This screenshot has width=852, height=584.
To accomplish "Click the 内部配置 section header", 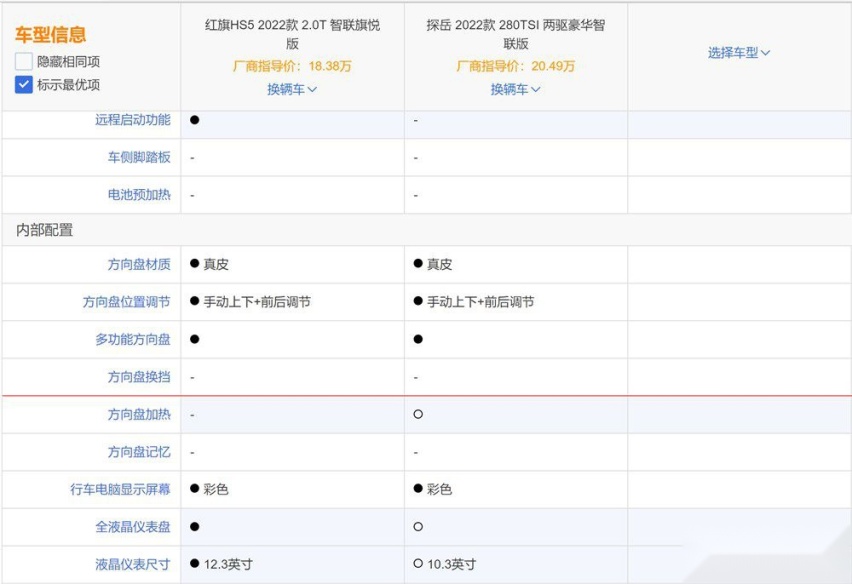I will point(45,230).
